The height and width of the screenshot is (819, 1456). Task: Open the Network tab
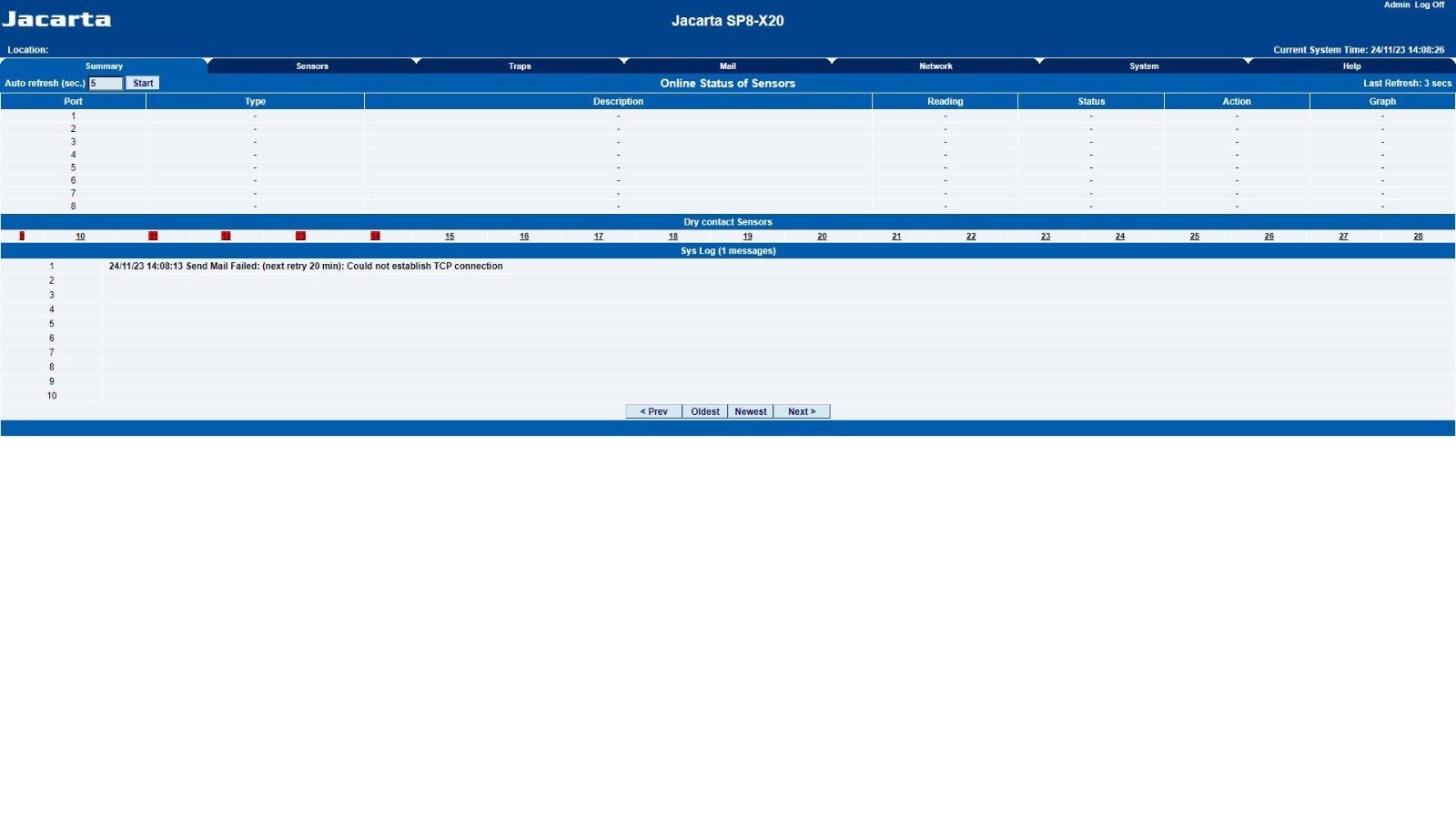pyautogui.click(x=935, y=66)
